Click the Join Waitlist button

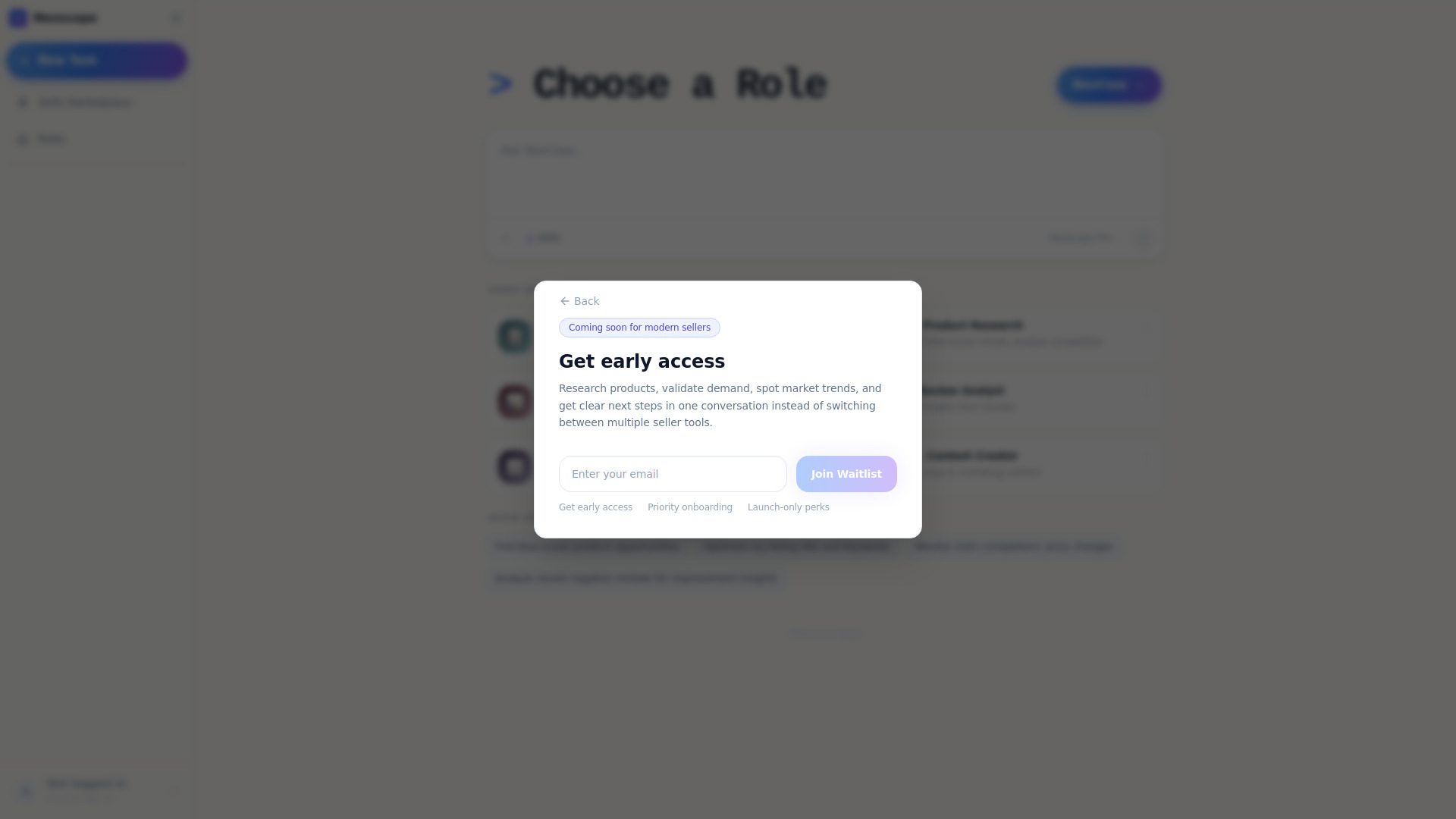846,474
